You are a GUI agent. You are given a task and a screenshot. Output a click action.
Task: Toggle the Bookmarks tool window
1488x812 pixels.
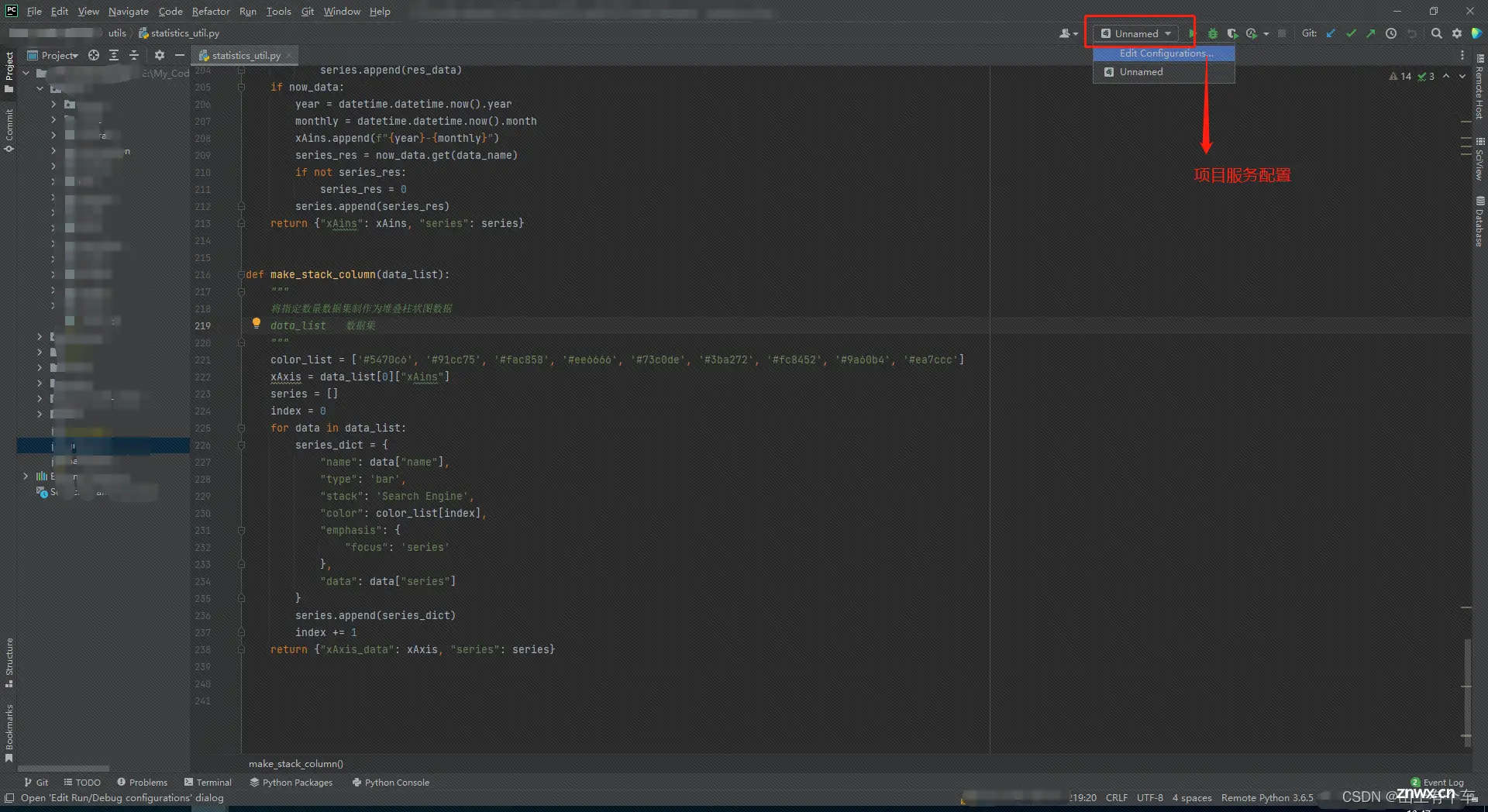(9, 732)
